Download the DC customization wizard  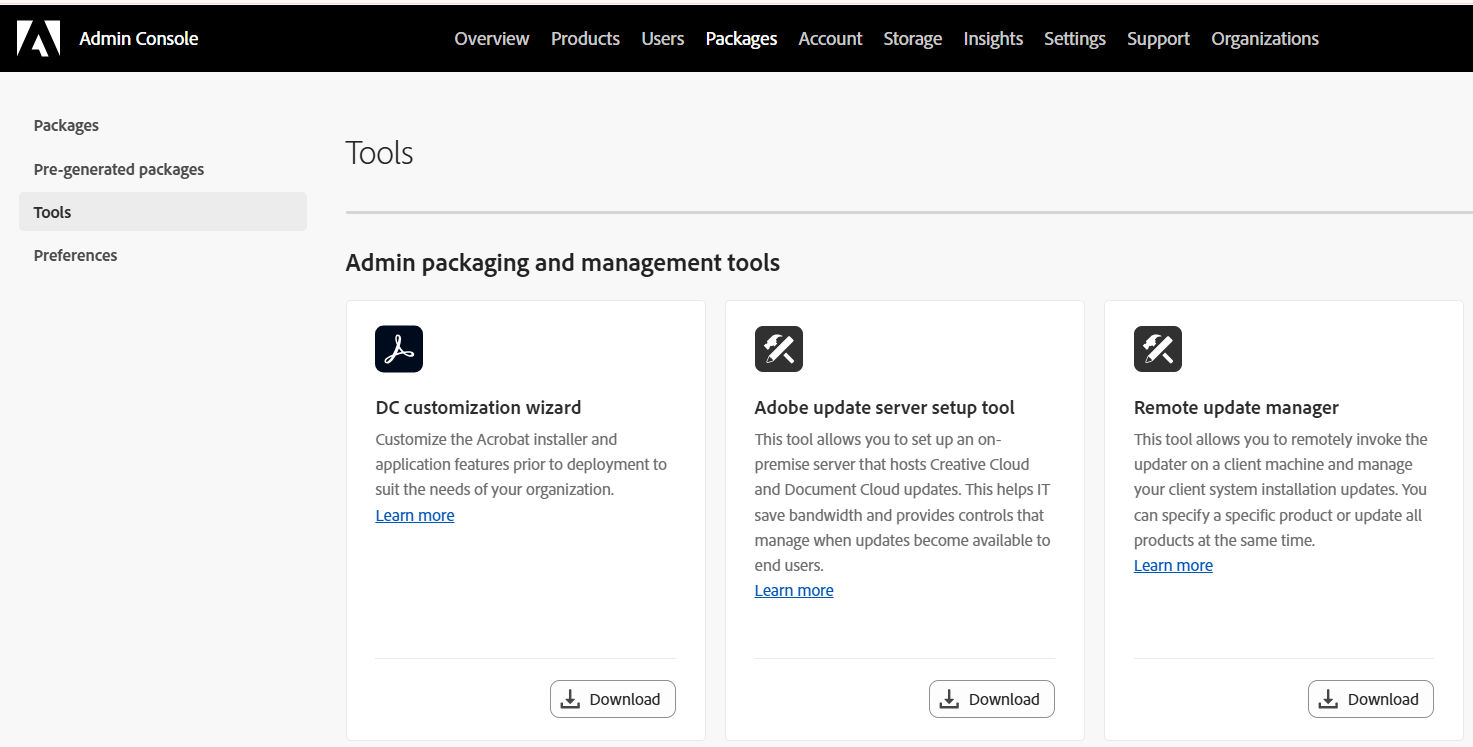pos(613,699)
